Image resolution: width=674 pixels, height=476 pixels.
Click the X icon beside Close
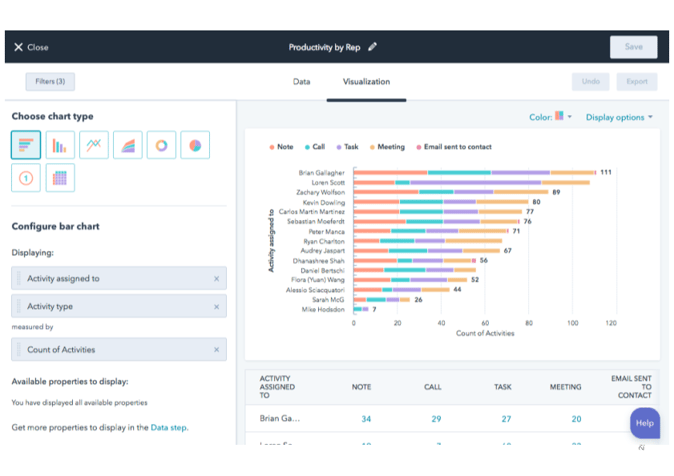(x=18, y=47)
